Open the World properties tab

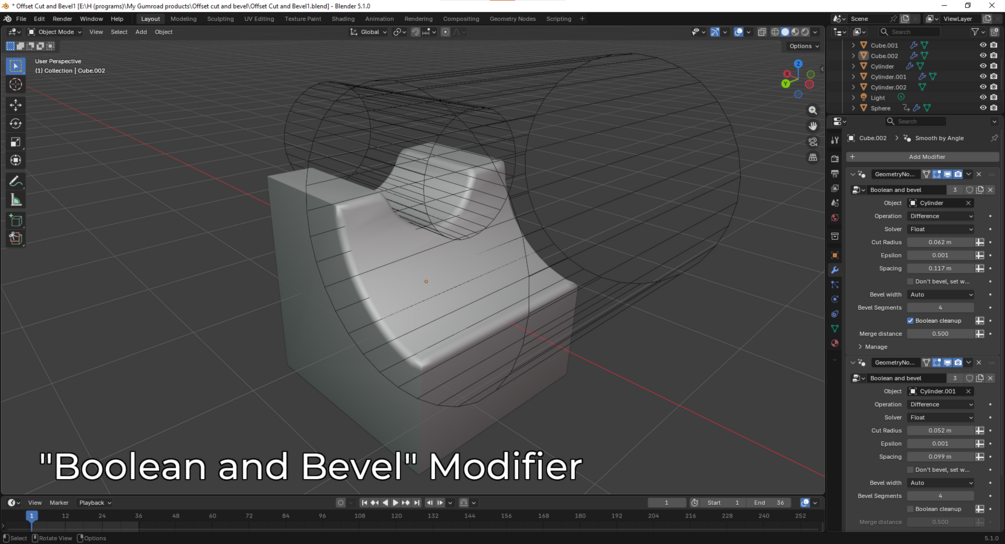pyautogui.click(x=835, y=218)
